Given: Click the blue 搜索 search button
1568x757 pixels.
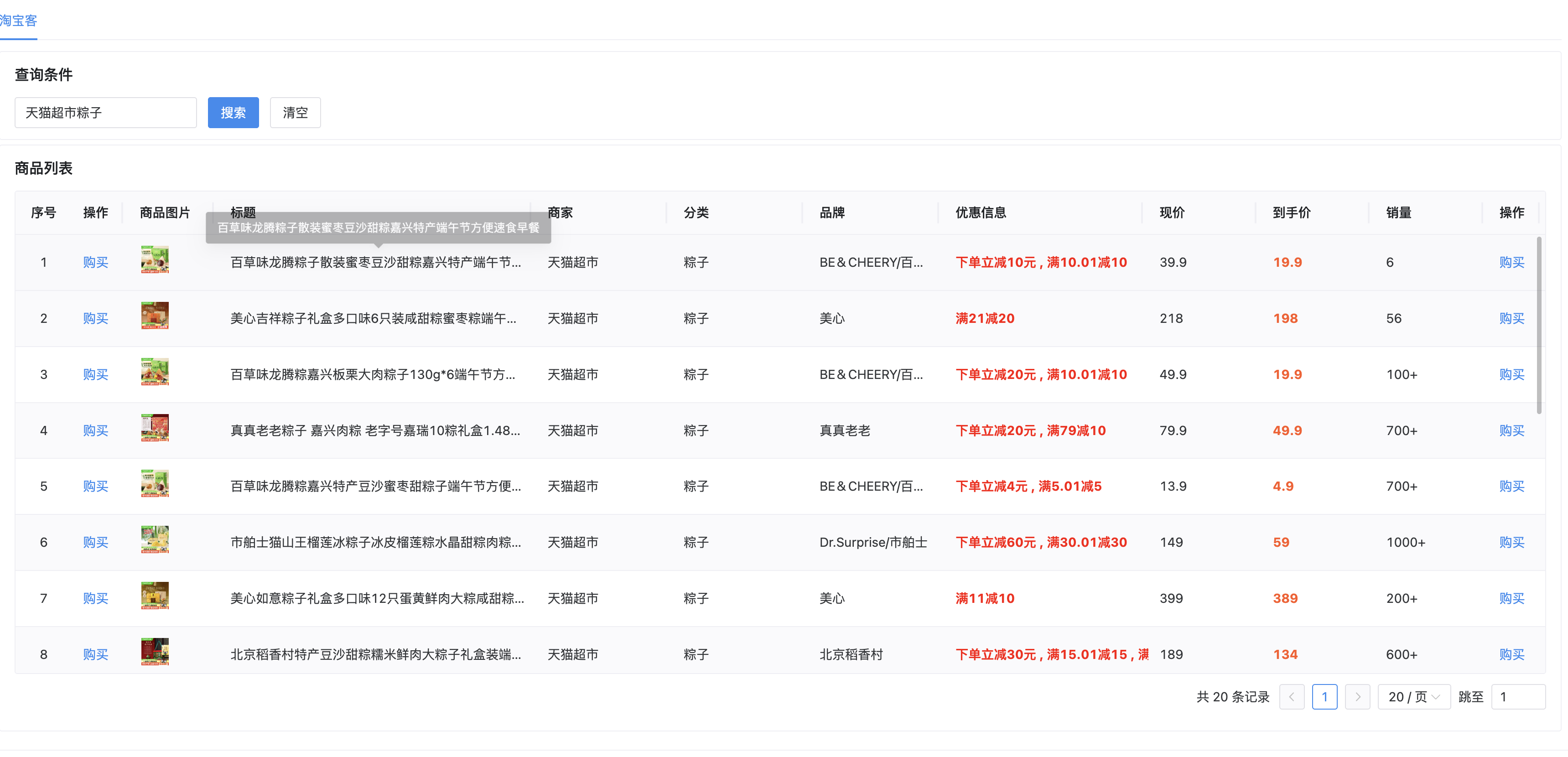Looking at the screenshot, I should tap(233, 112).
